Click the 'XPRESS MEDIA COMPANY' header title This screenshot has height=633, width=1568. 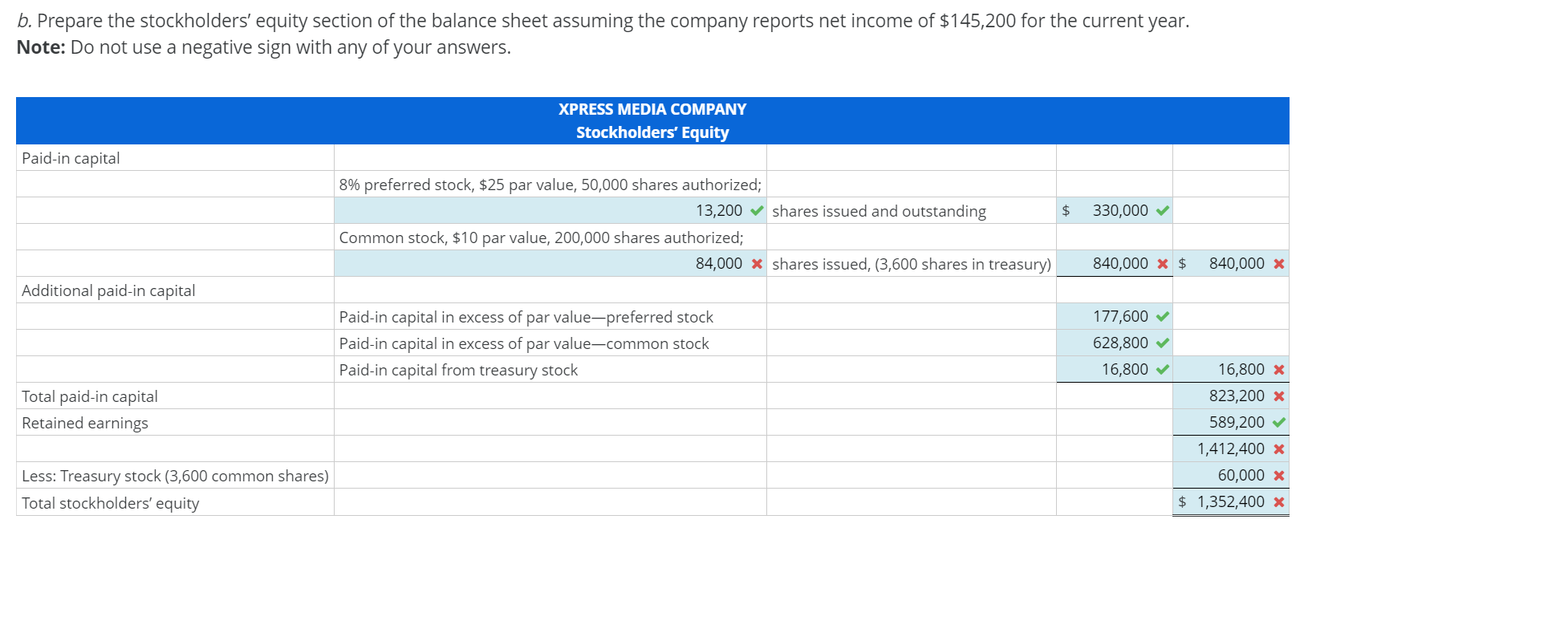pyautogui.click(x=652, y=109)
